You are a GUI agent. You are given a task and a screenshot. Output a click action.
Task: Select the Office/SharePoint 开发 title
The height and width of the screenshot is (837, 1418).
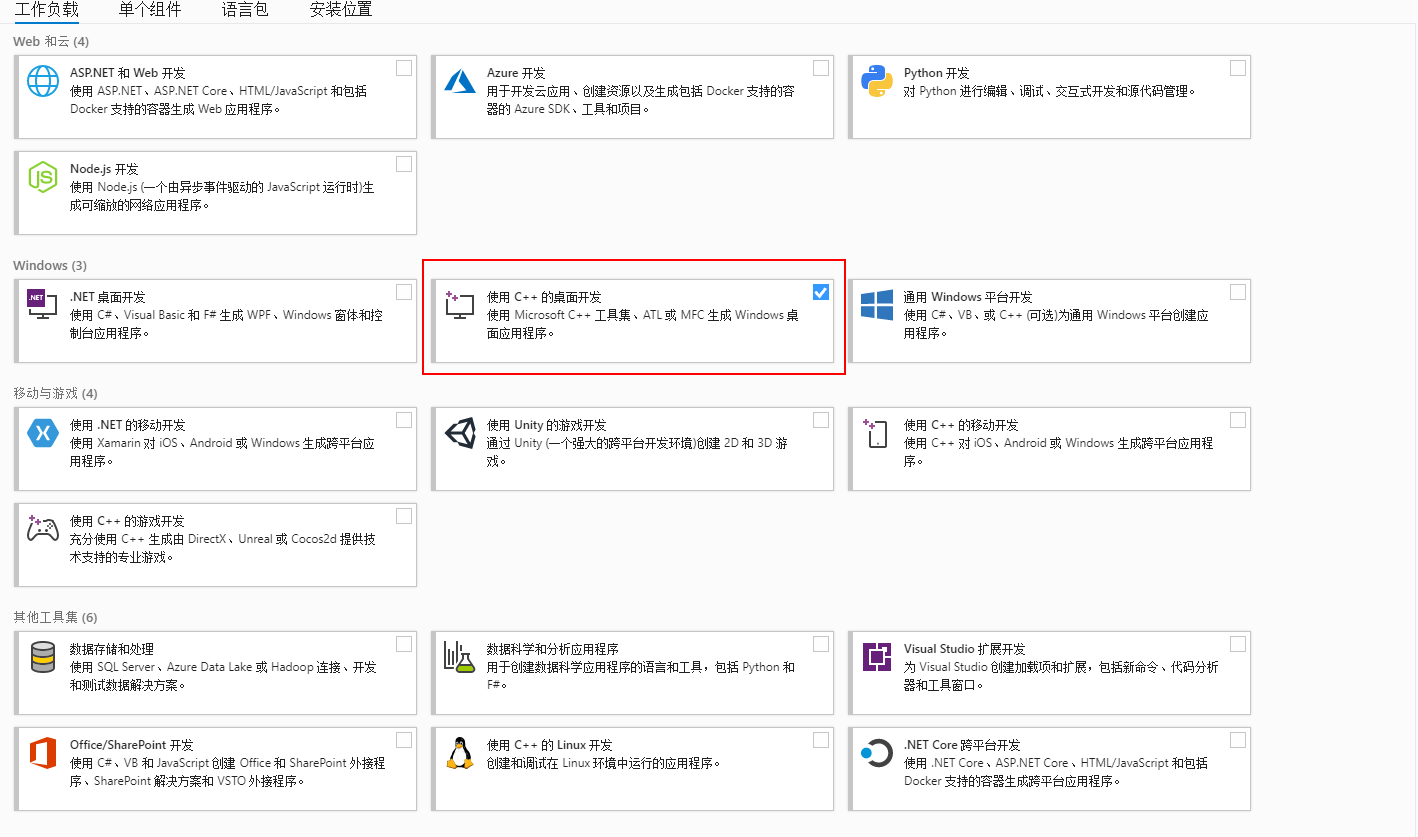[132, 745]
